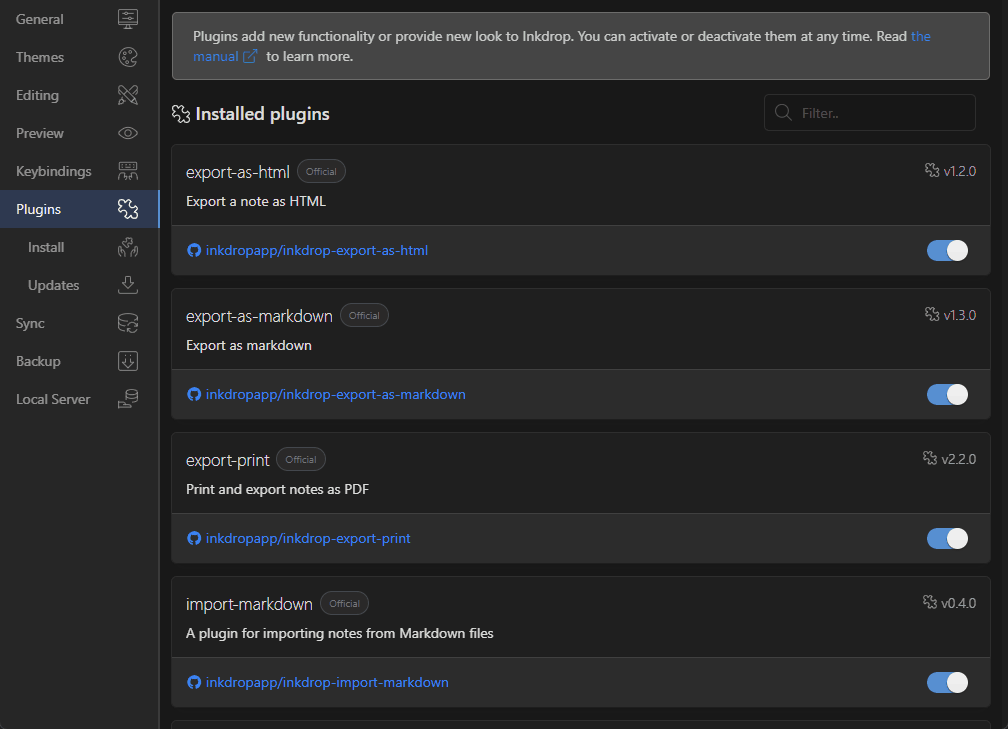Click GitHub icon for inkdrop-export-as-markdown
Viewport: 1008px width, 729px height.
tap(194, 394)
